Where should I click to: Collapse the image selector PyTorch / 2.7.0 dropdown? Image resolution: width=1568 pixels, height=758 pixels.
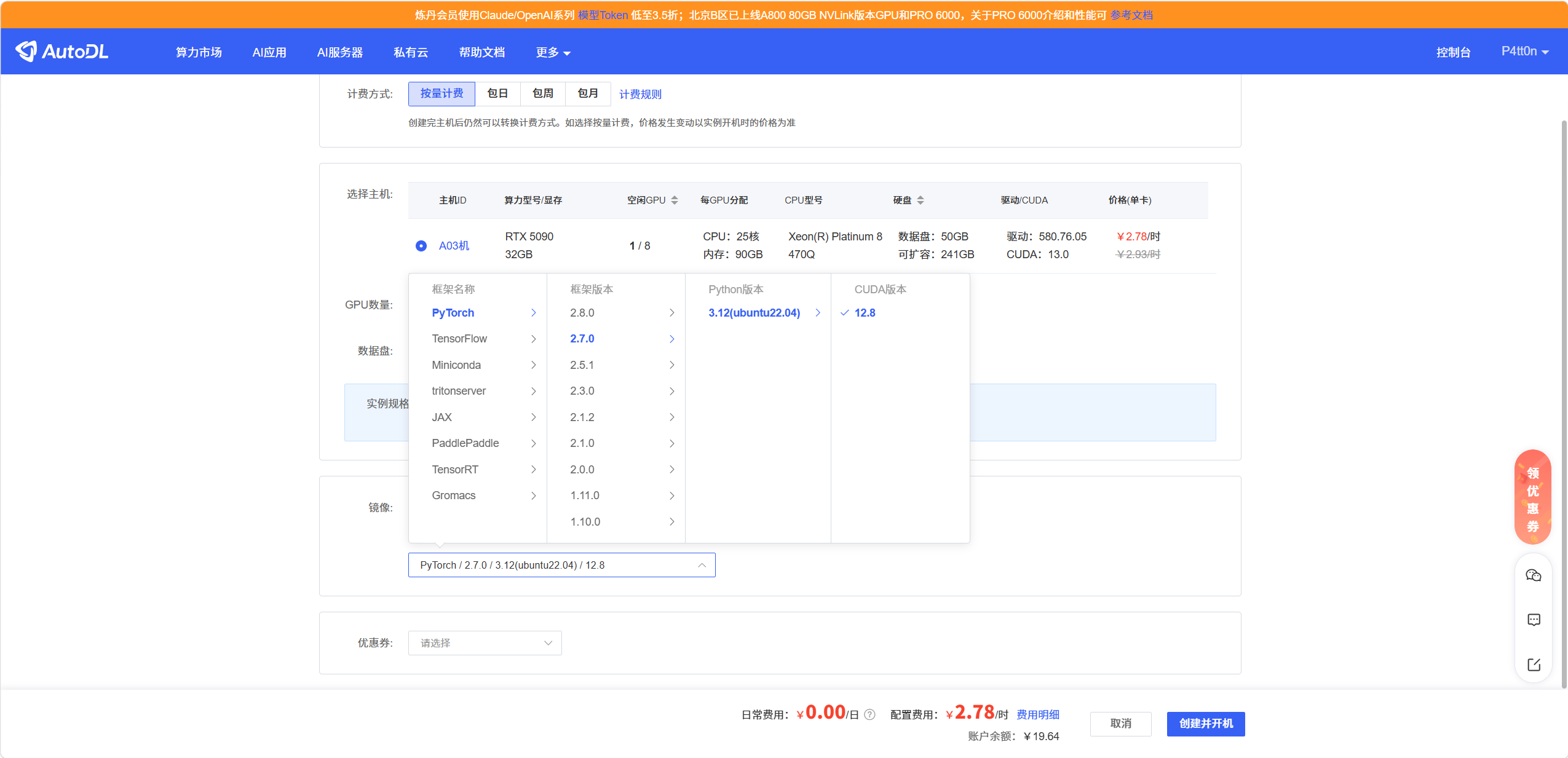tap(561, 565)
